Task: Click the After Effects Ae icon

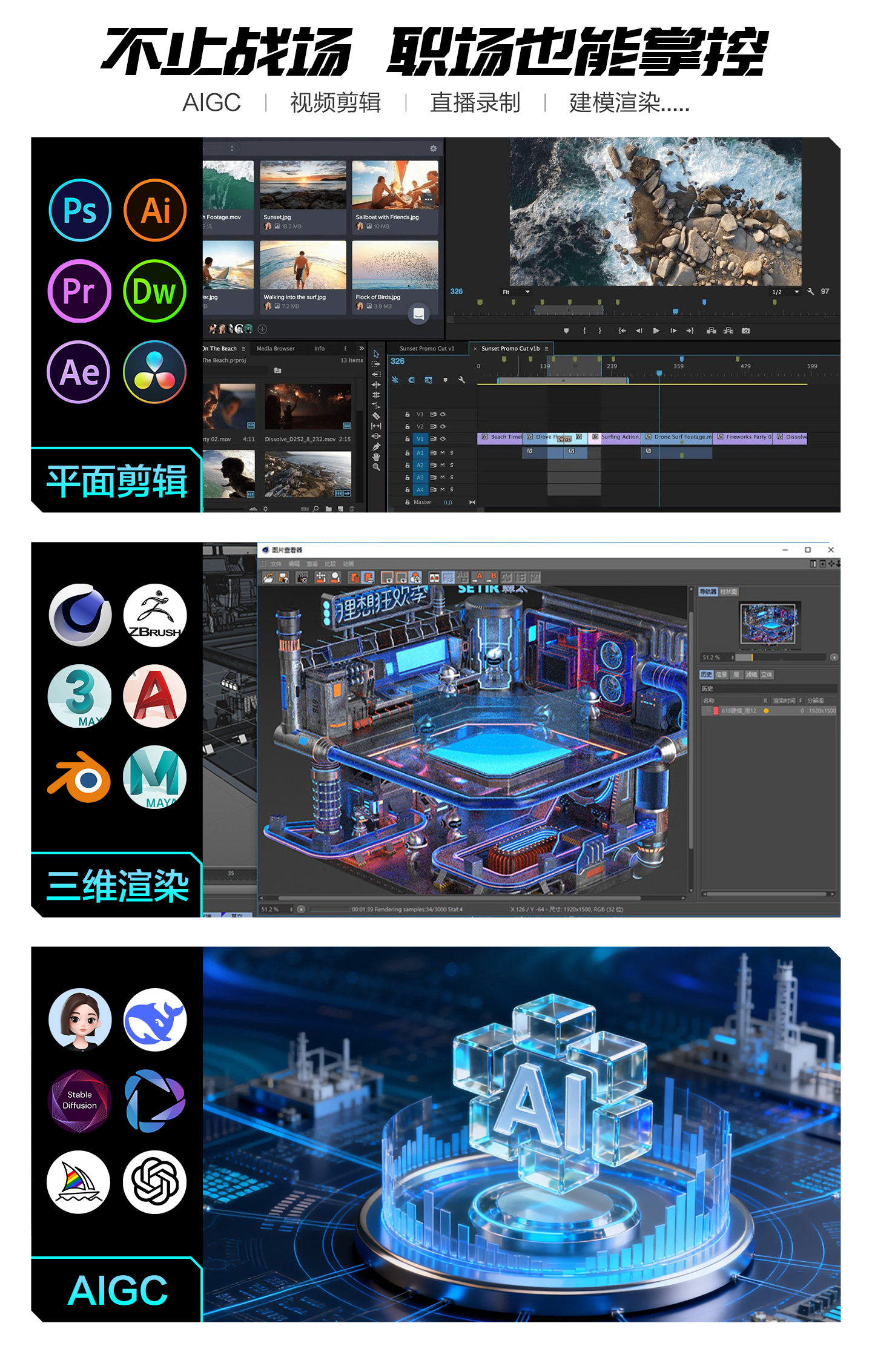Action: [79, 372]
